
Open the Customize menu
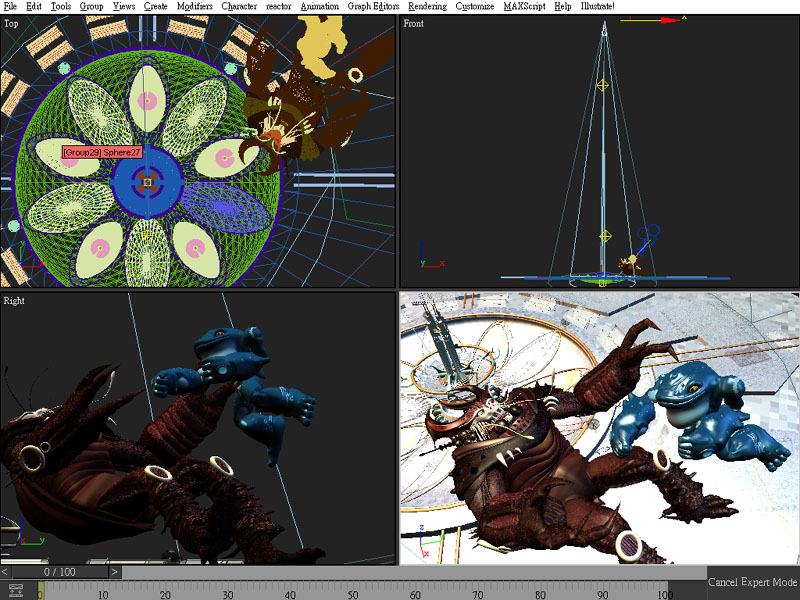coord(474,6)
